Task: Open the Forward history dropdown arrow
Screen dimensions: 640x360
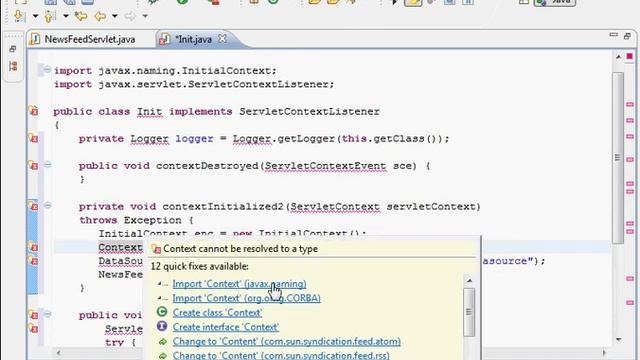Action: 145,16
